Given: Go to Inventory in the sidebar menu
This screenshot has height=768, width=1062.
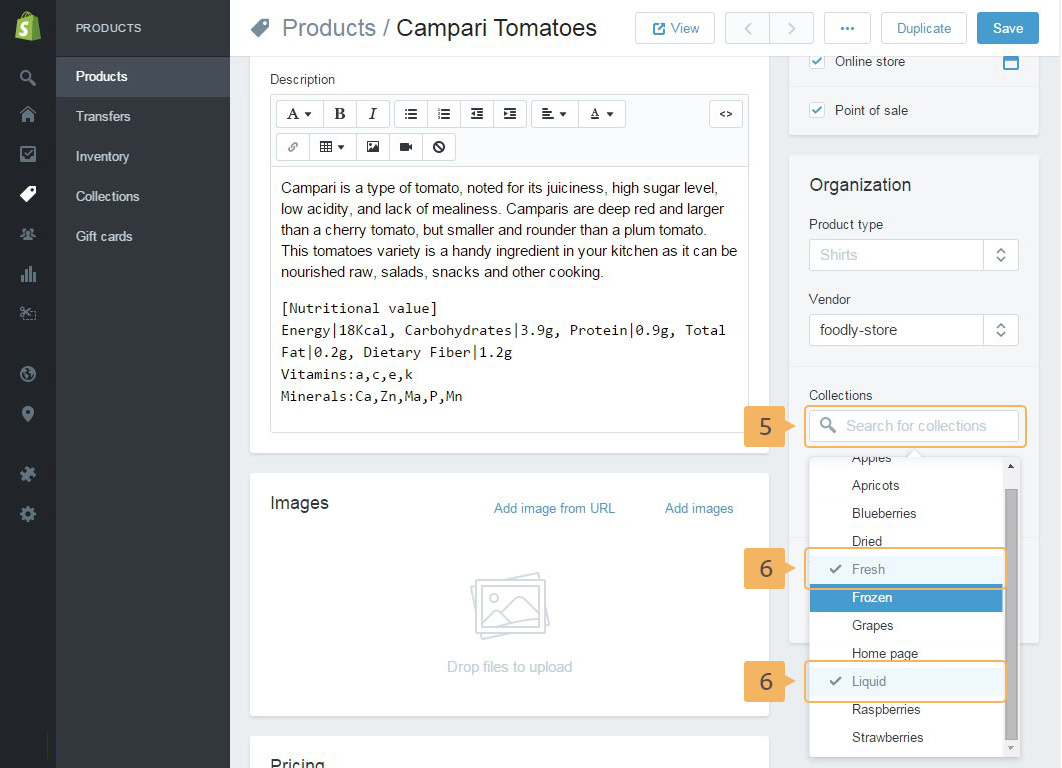Looking at the screenshot, I should coord(102,156).
